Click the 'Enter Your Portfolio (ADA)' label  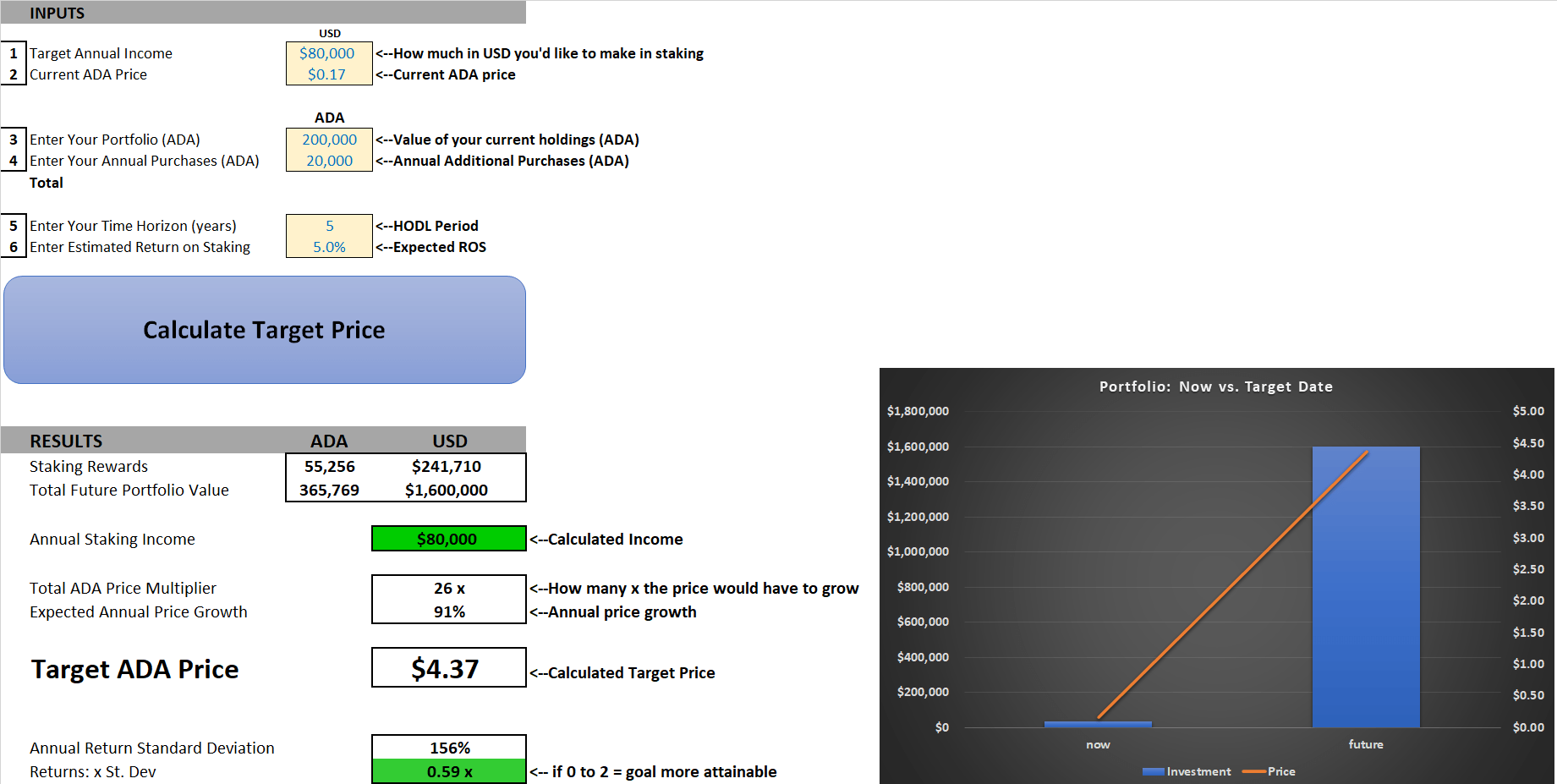pos(115,140)
